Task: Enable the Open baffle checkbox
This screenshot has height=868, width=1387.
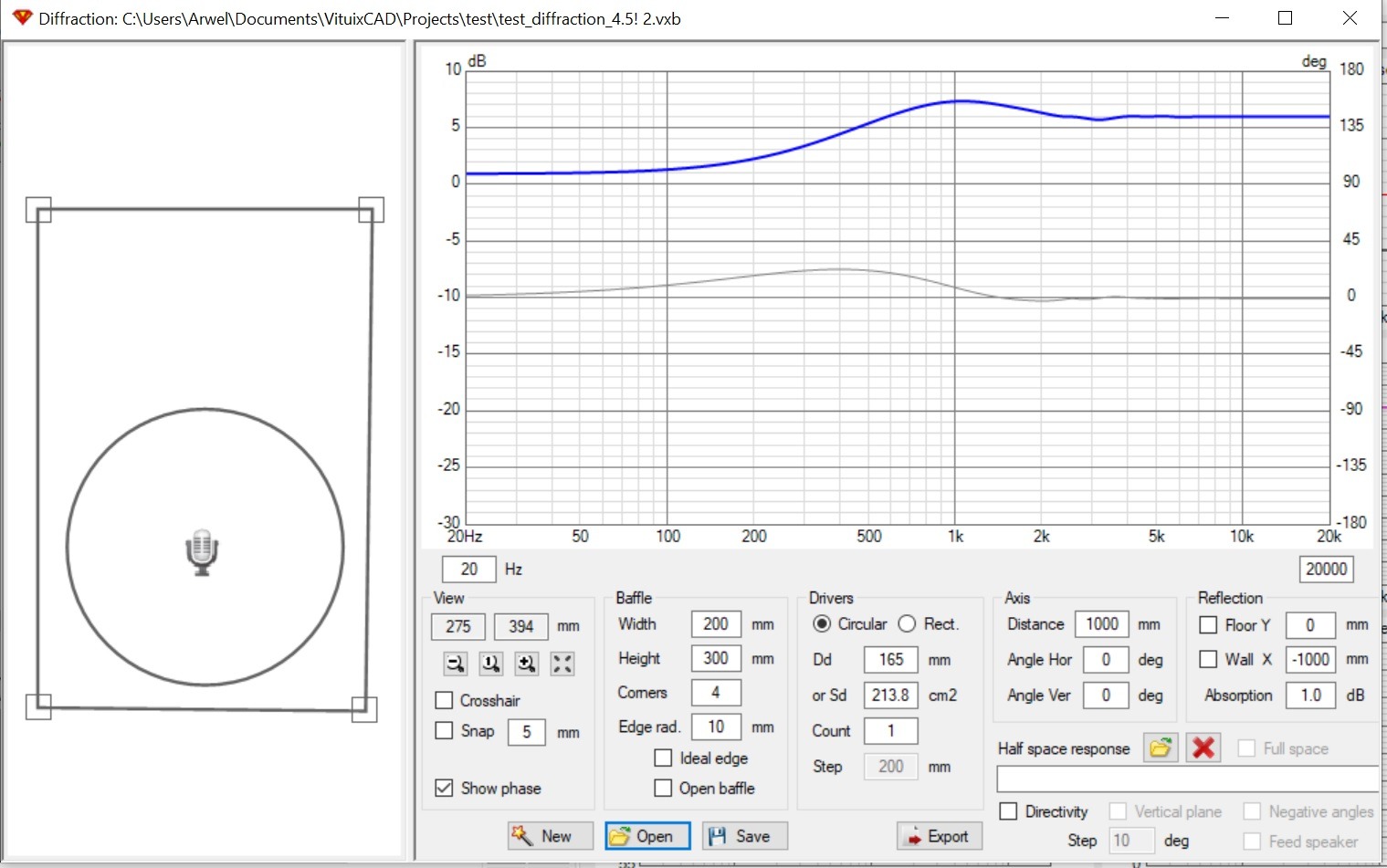Action: [663, 788]
